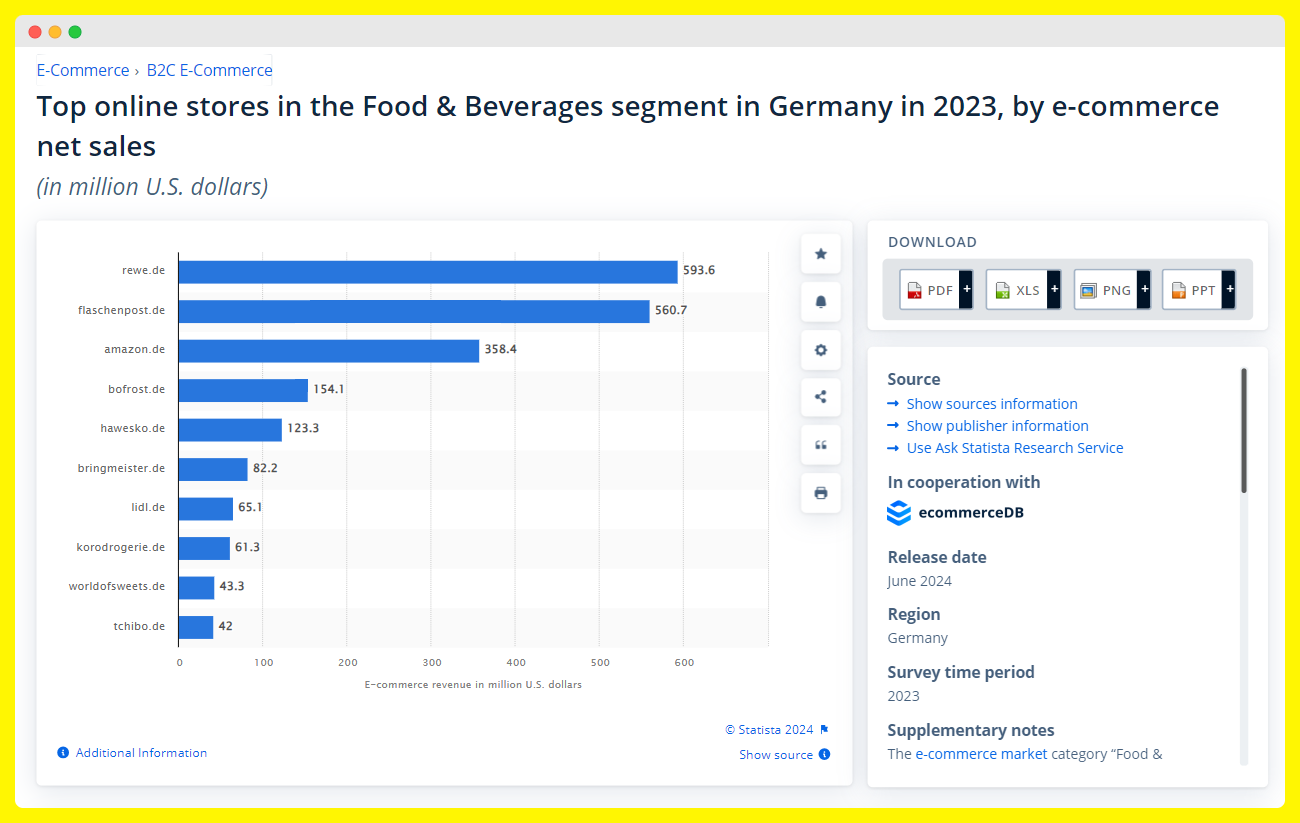Click the yellow minimize window button
This screenshot has width=1300, height=823.
tap(55, 32)
